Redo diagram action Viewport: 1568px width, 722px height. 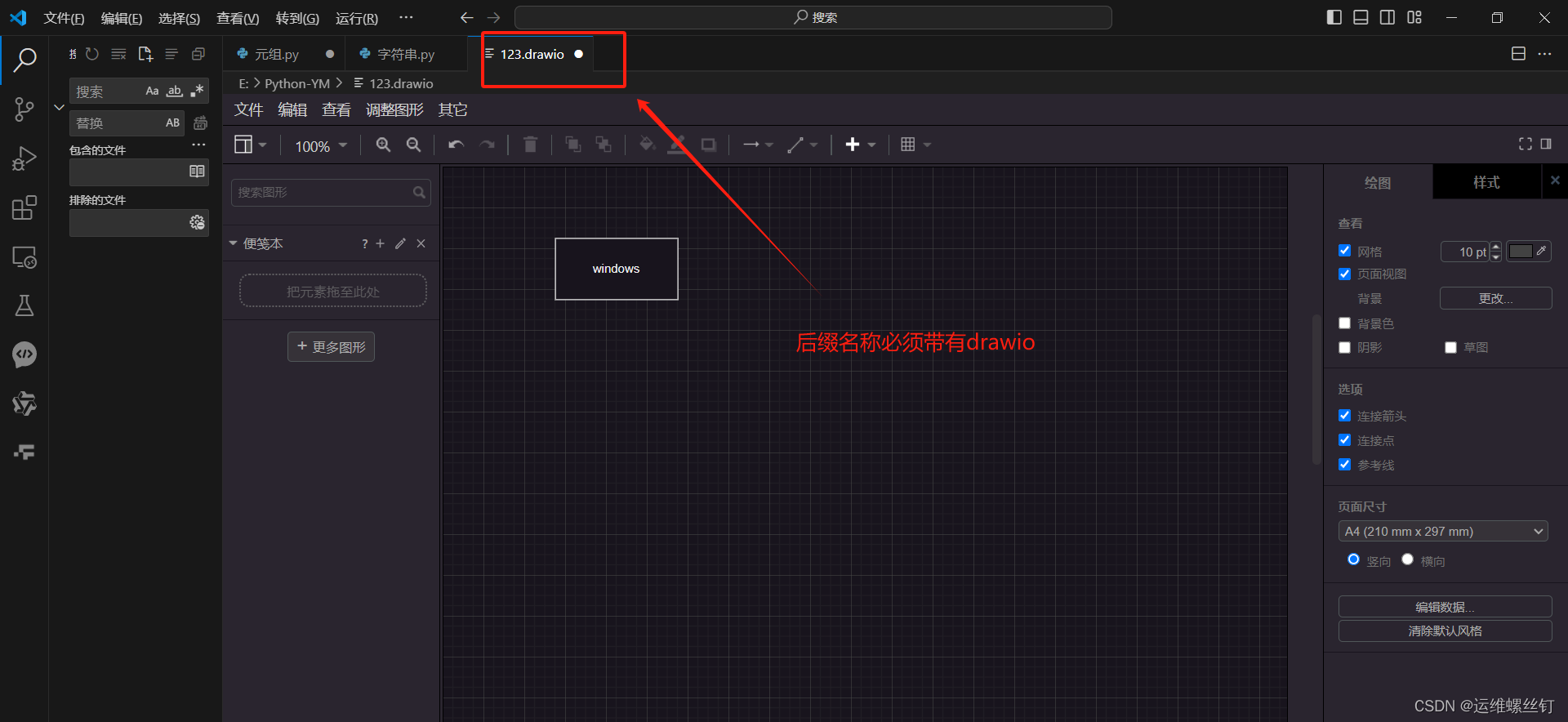(x=488, y=145)
